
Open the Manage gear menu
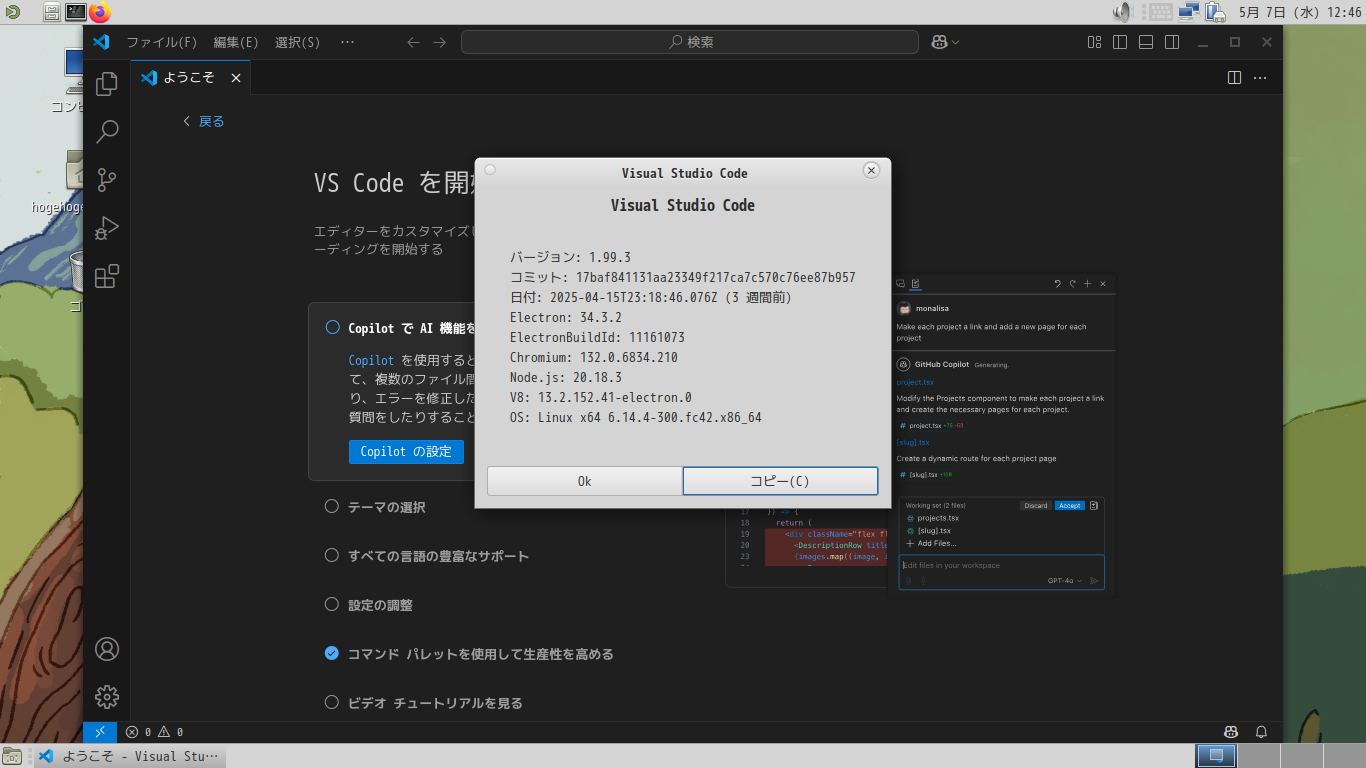point(107,697)
